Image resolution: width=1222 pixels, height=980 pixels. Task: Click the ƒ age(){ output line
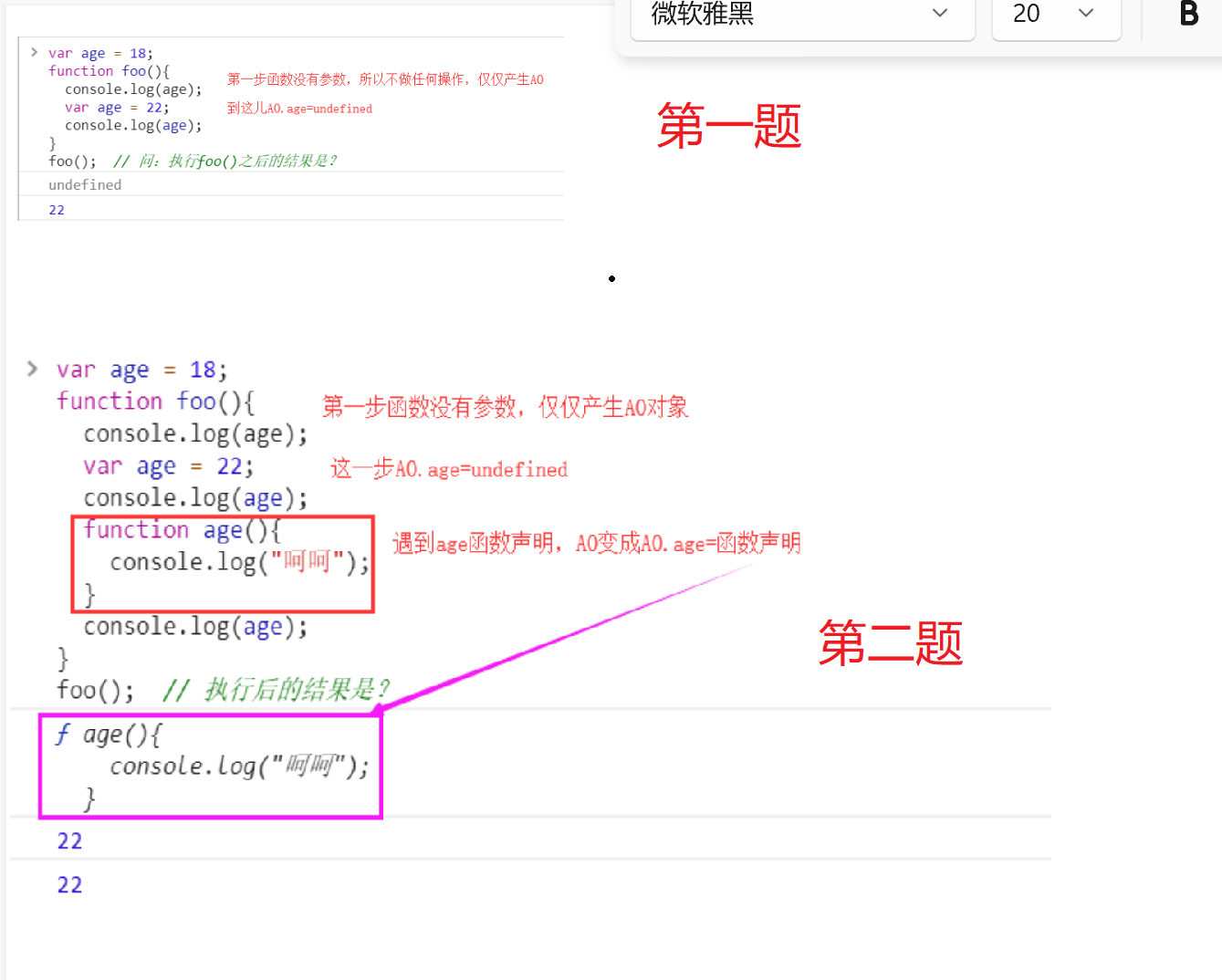click(109, 735)
